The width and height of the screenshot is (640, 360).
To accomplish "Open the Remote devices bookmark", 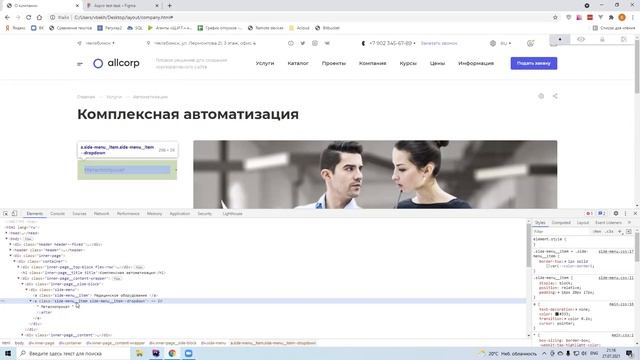I will click(265, 28).
